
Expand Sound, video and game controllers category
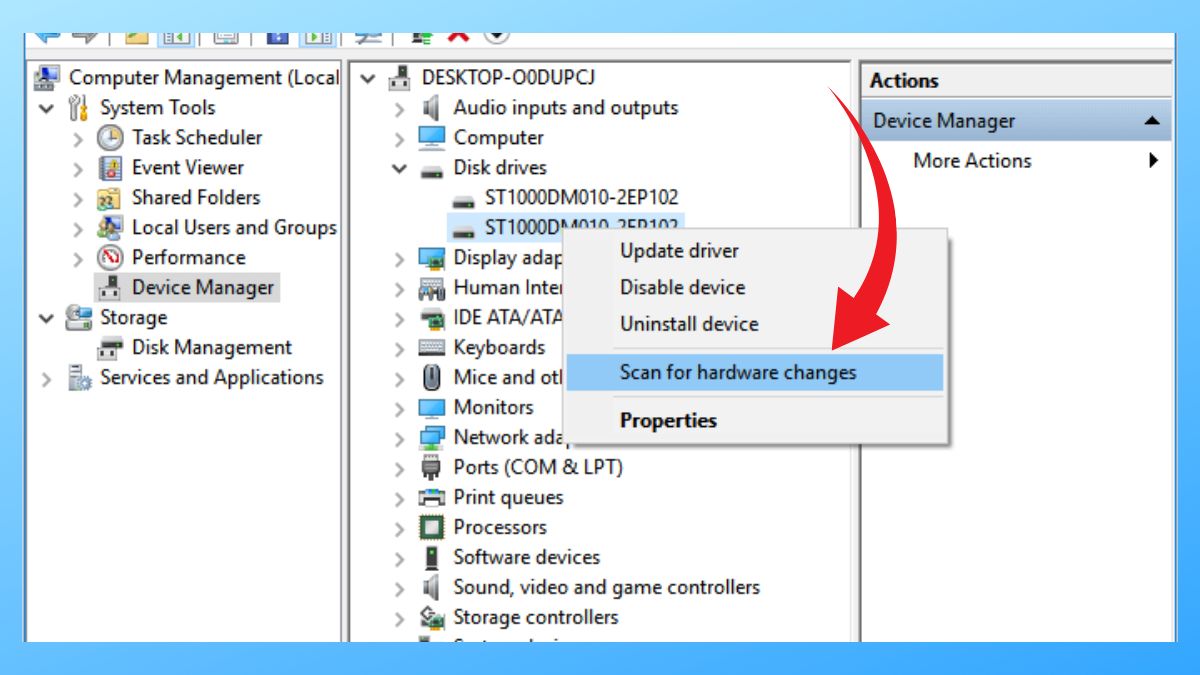coord(400,589)
